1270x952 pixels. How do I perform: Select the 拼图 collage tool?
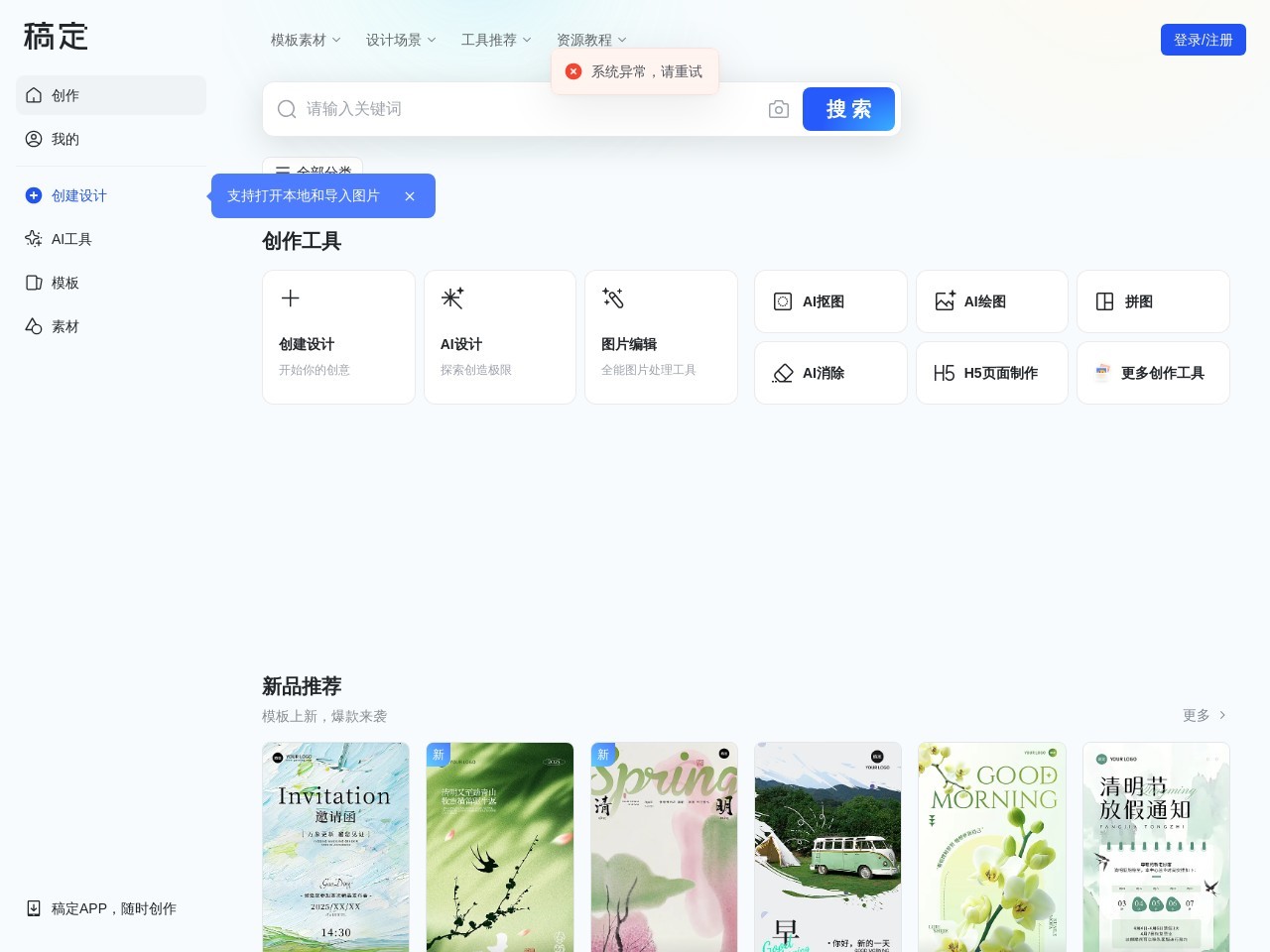coord(1152,301)
